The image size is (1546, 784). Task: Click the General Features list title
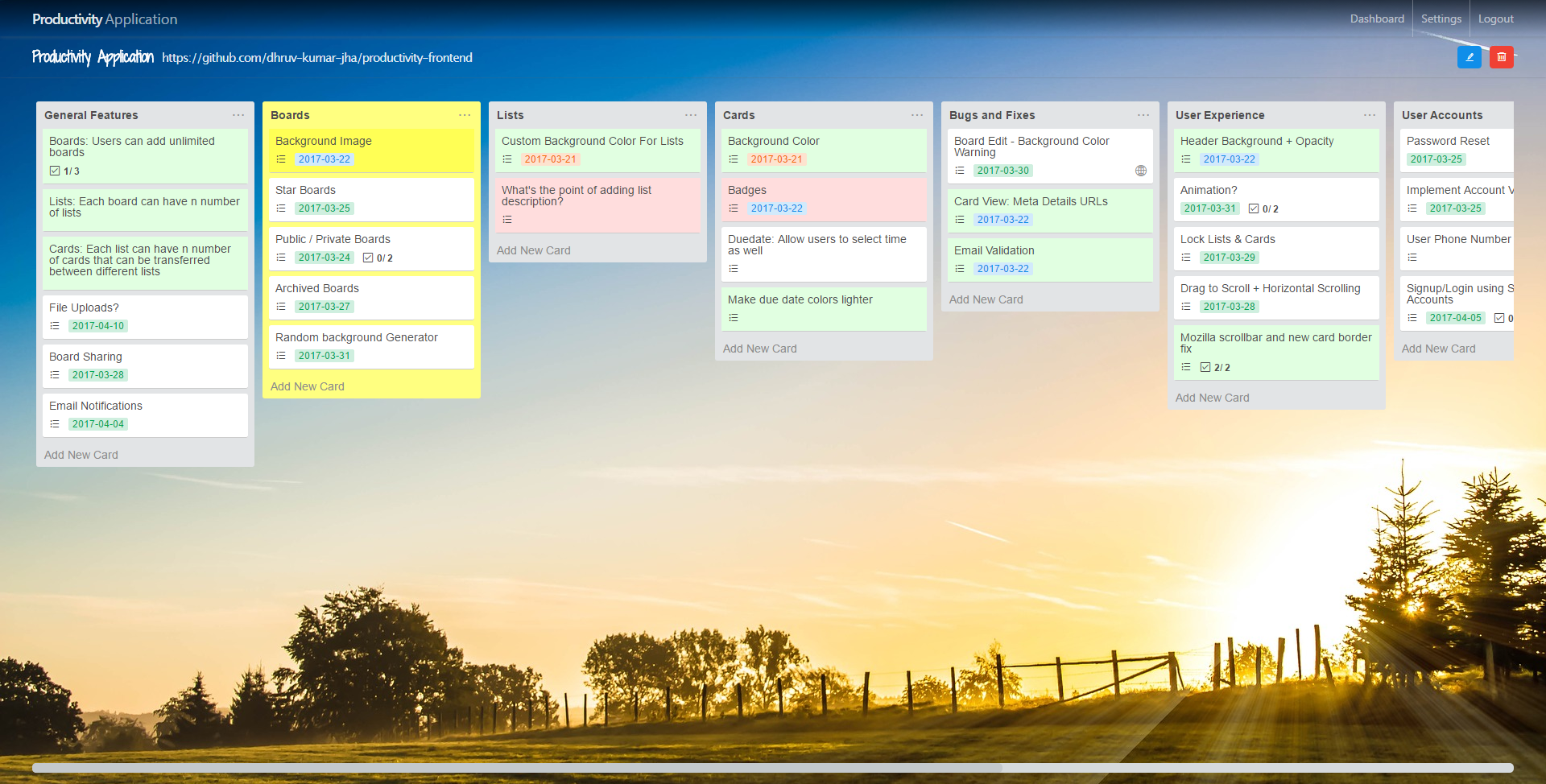click(x=91, y=115)
